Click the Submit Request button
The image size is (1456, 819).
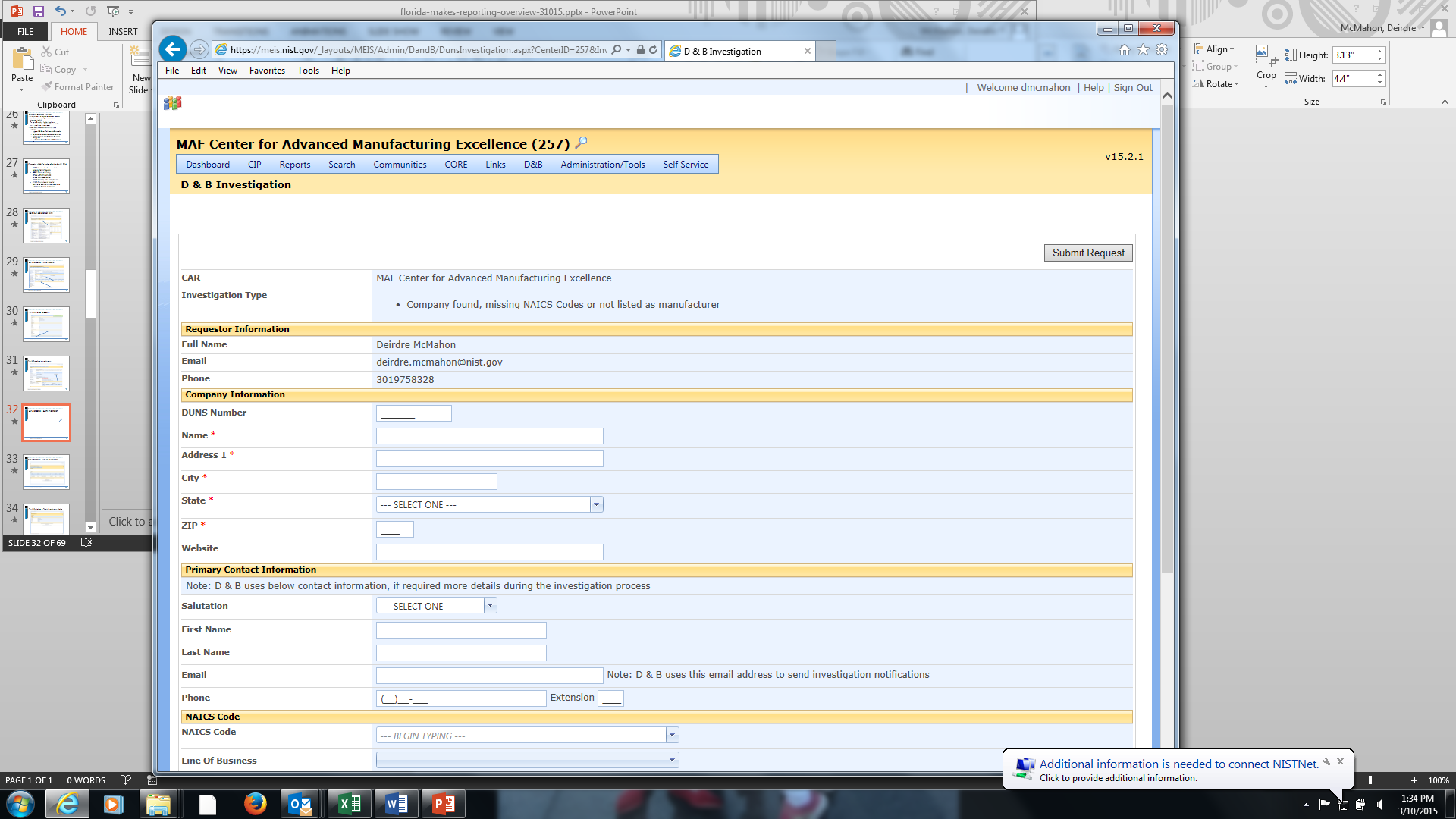click(x=1087, y=253)
